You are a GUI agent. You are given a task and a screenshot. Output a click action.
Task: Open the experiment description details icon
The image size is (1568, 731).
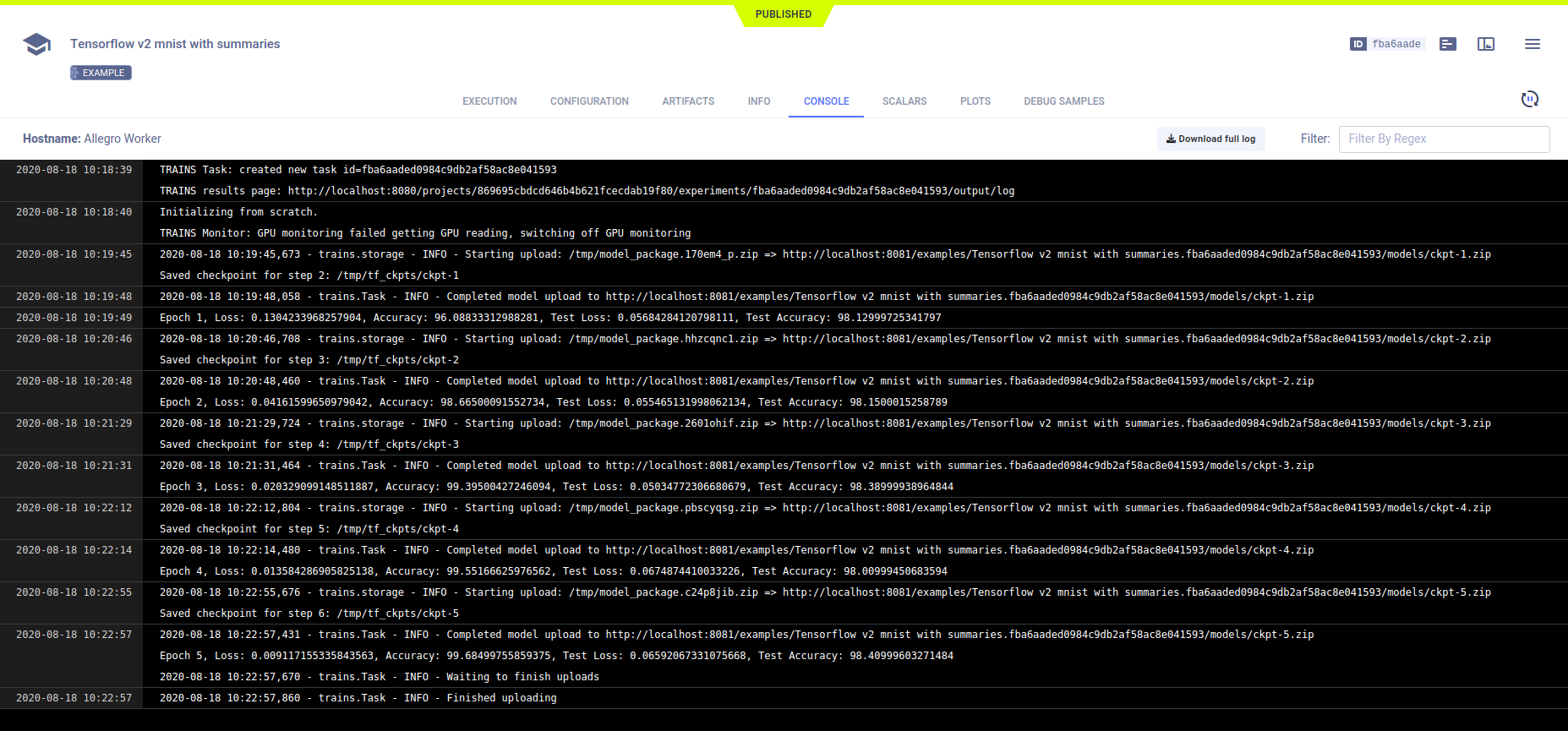(1447, 44)
